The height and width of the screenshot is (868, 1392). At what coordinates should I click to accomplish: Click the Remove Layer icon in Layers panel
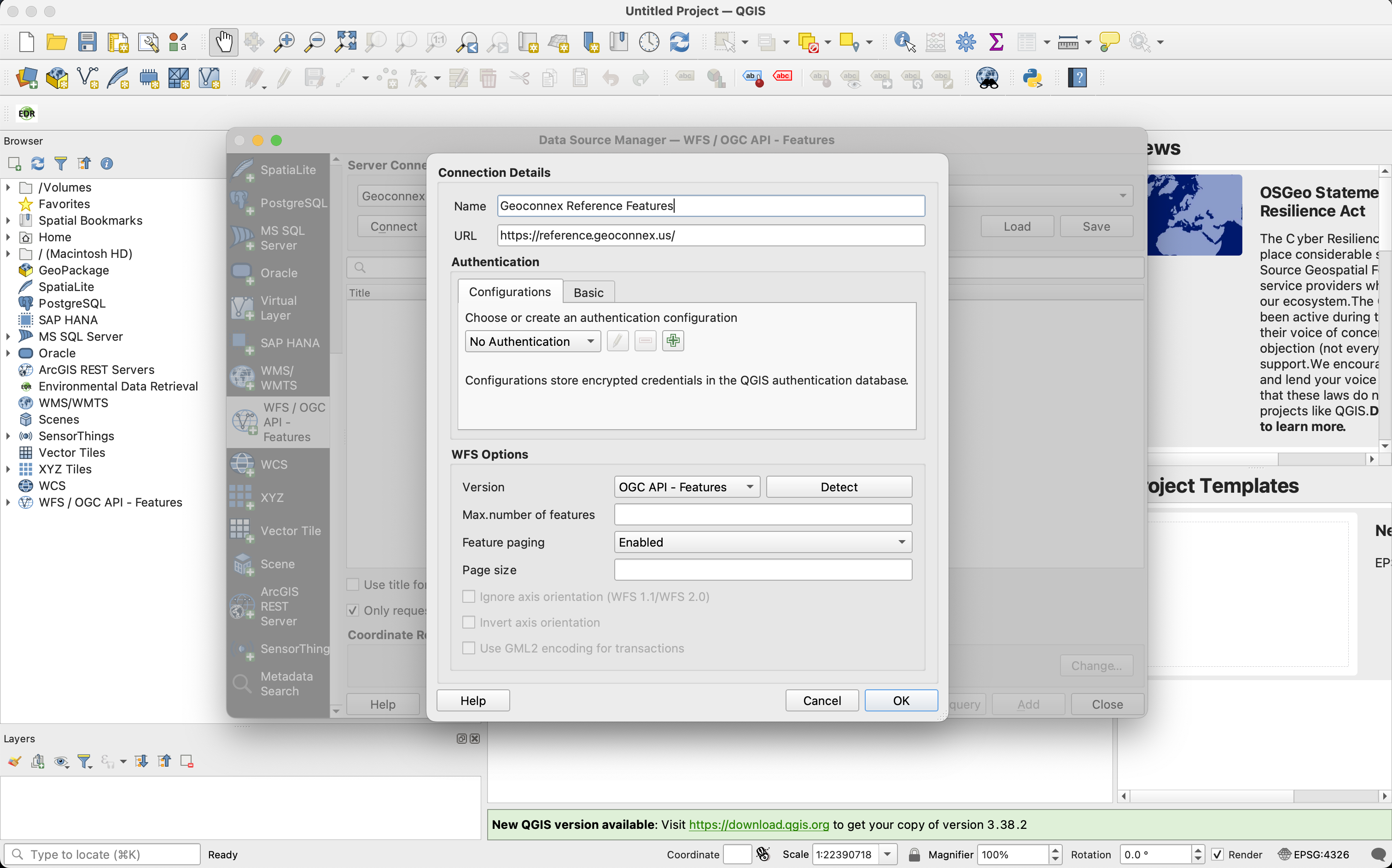(186, 761)
